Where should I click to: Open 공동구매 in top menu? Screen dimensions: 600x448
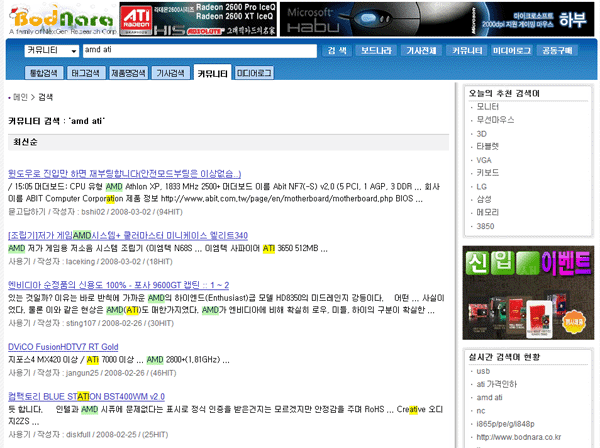click(x=557, y=51)
